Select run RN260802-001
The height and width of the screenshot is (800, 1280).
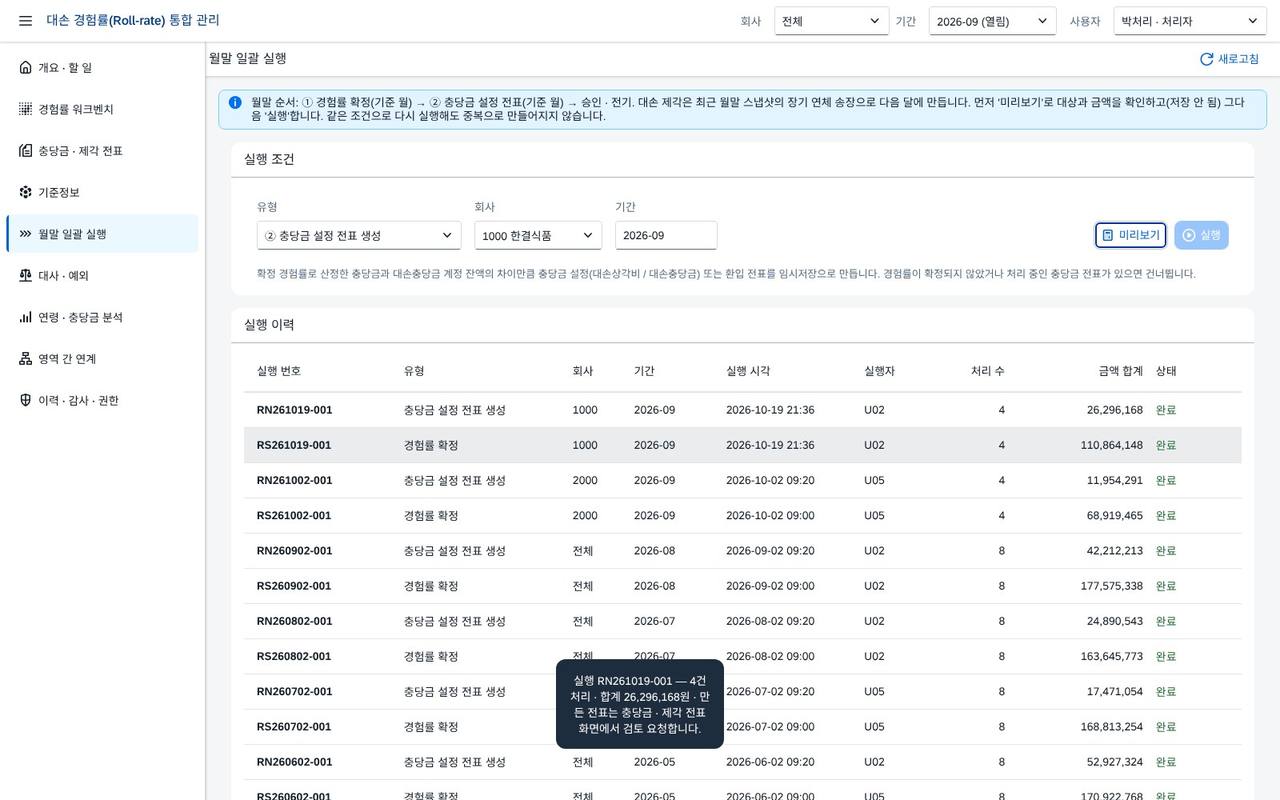point(742,621)
